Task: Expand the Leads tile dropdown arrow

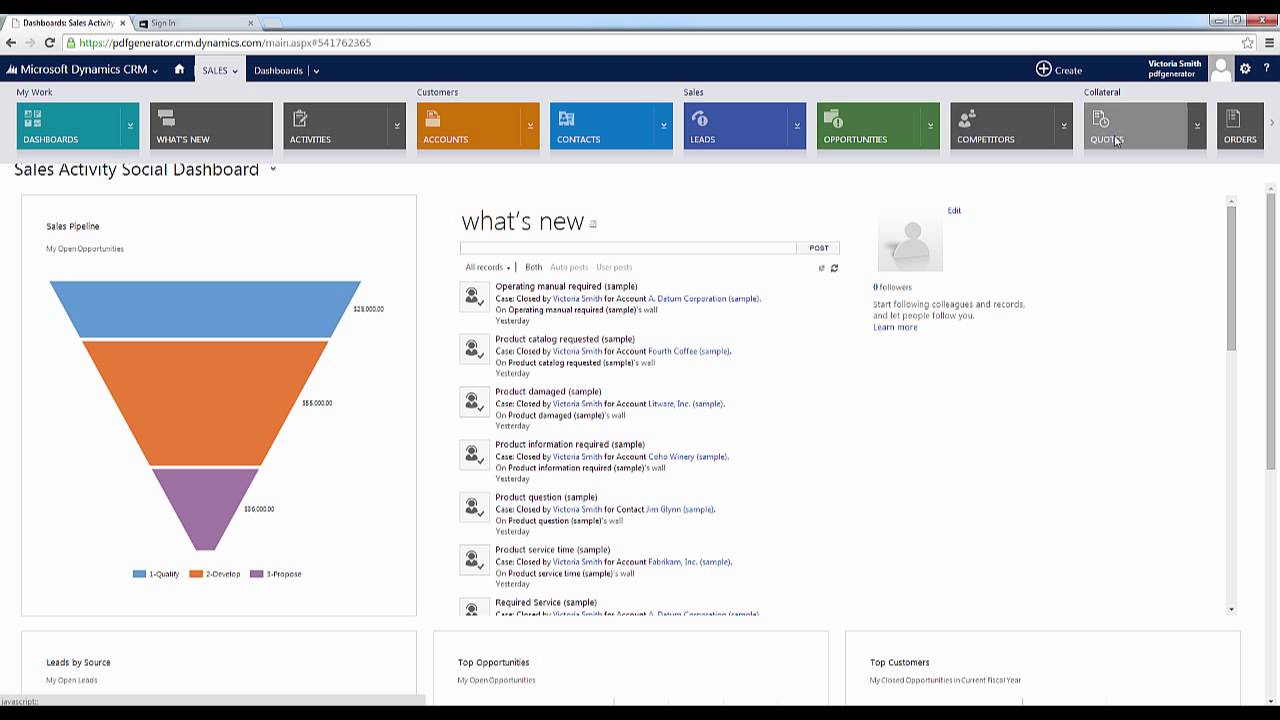Action: click(x=797, y=126)
